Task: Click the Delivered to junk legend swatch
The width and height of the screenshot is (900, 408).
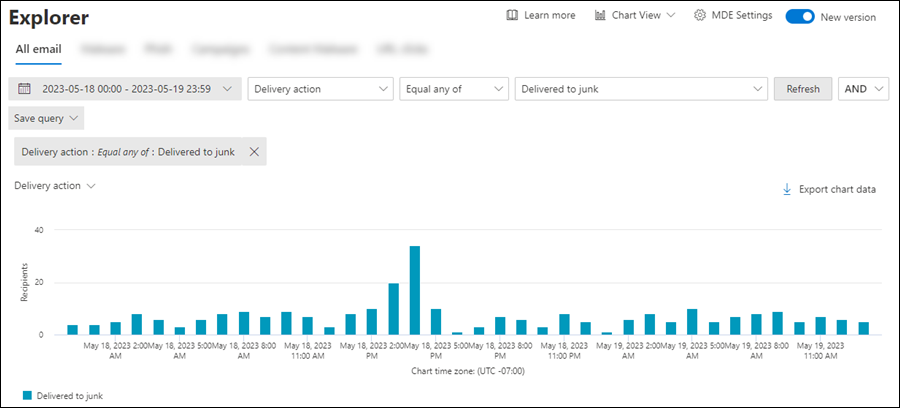Action: 27,396
